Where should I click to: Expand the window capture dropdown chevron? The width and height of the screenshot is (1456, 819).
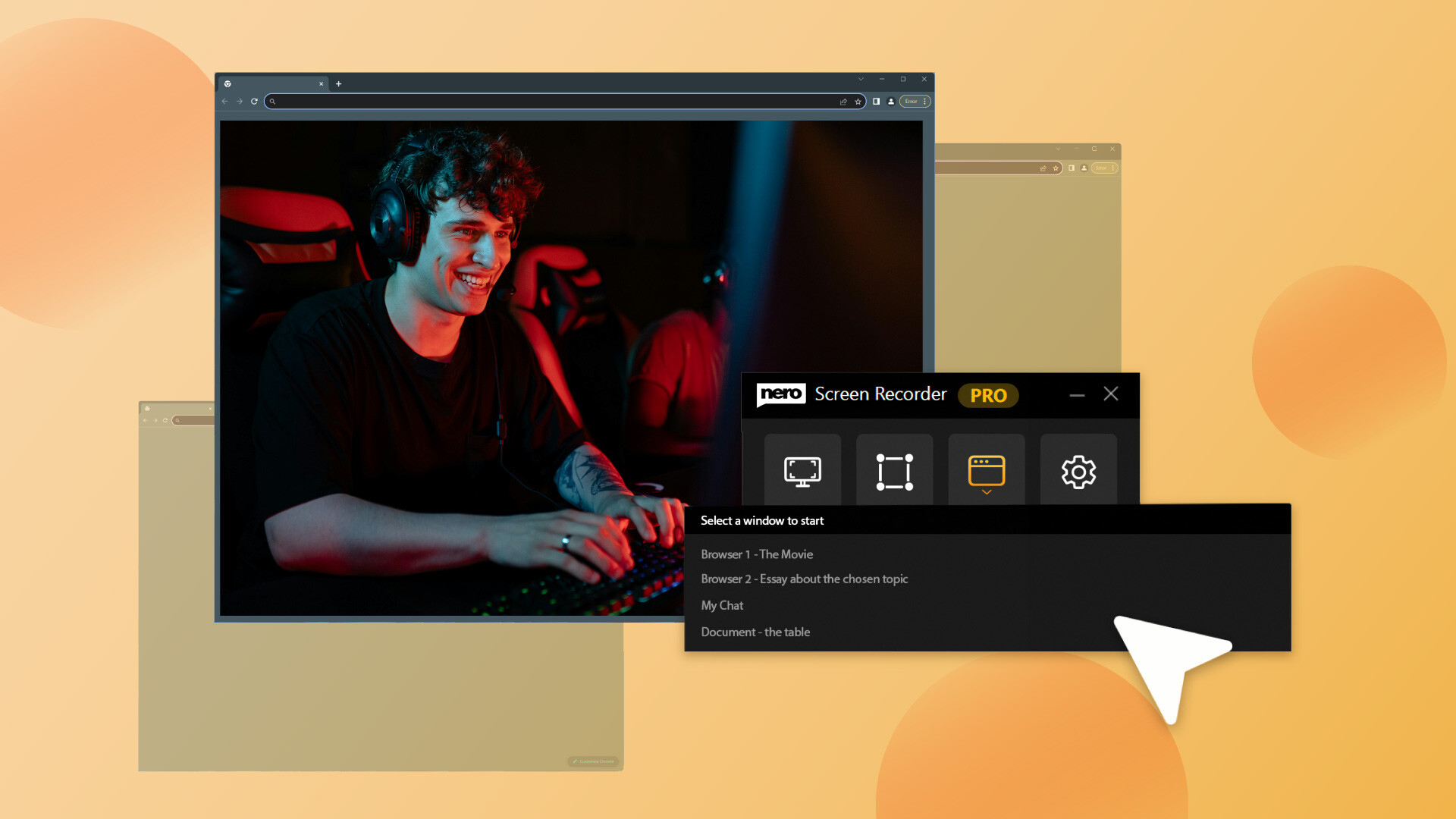coord(986,491)
